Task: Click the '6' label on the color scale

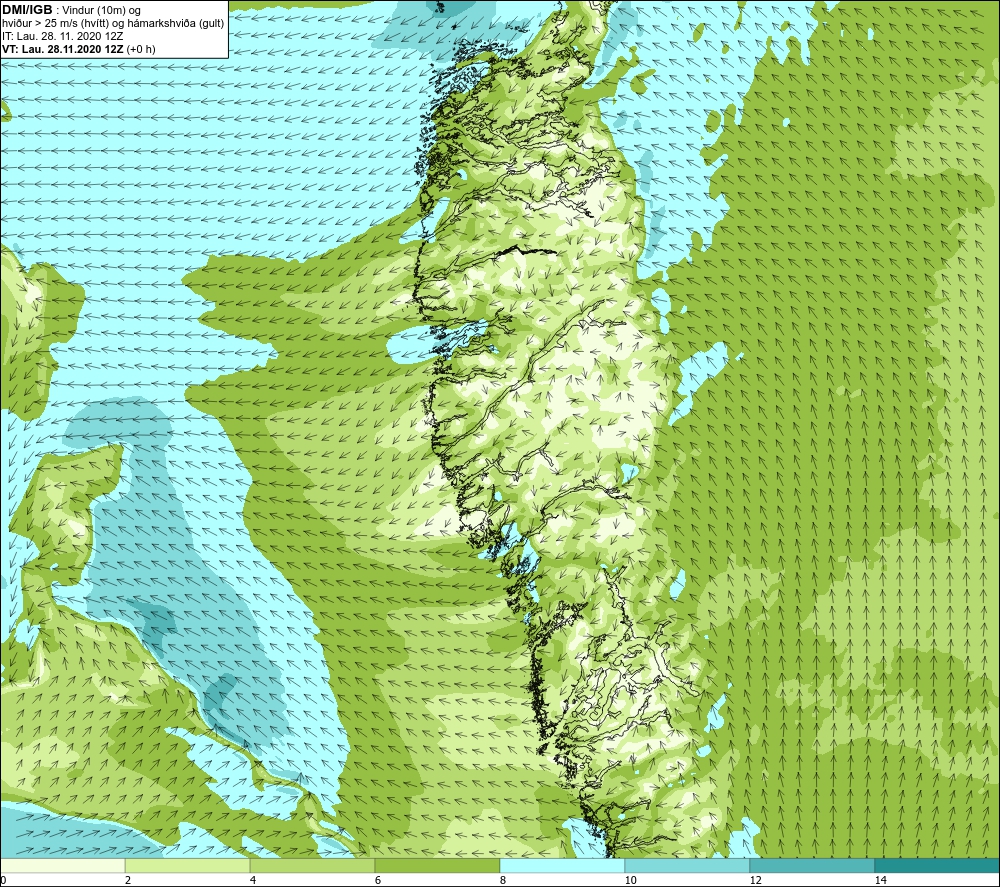Action: pos(378,881)
